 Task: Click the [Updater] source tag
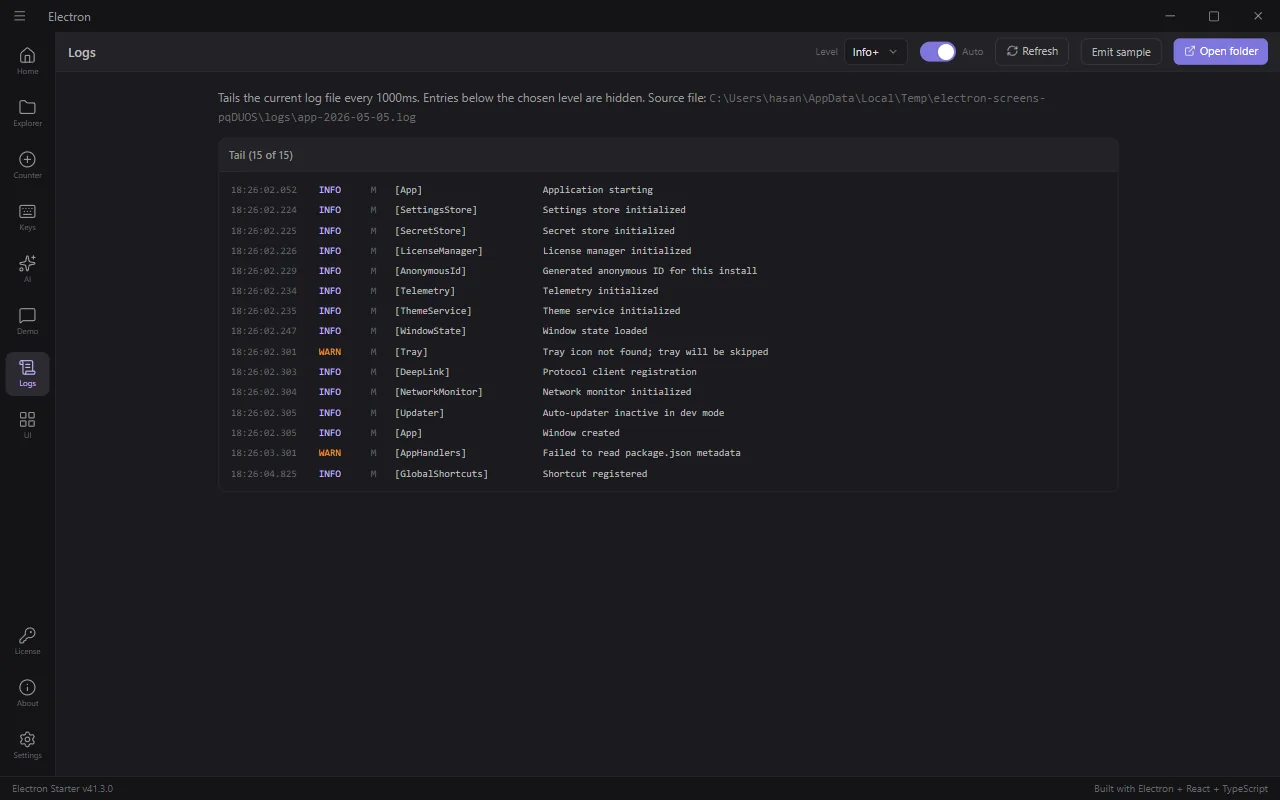point(419,413)
